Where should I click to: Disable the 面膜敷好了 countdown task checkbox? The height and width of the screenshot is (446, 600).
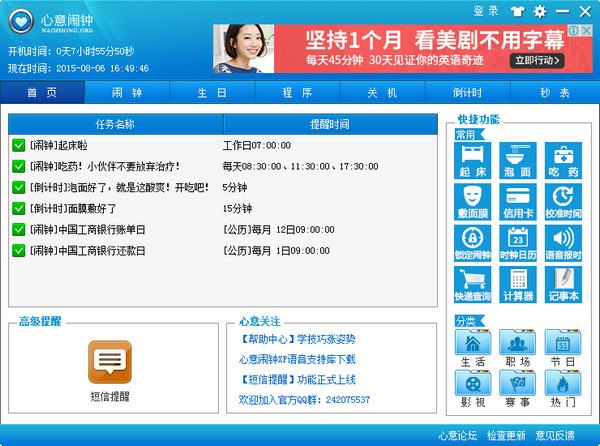[19, 208]
